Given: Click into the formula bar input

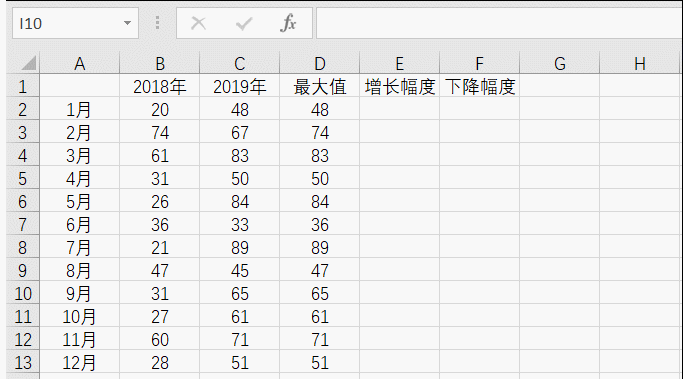Looking at the screenshot, I should click(499, 23).
